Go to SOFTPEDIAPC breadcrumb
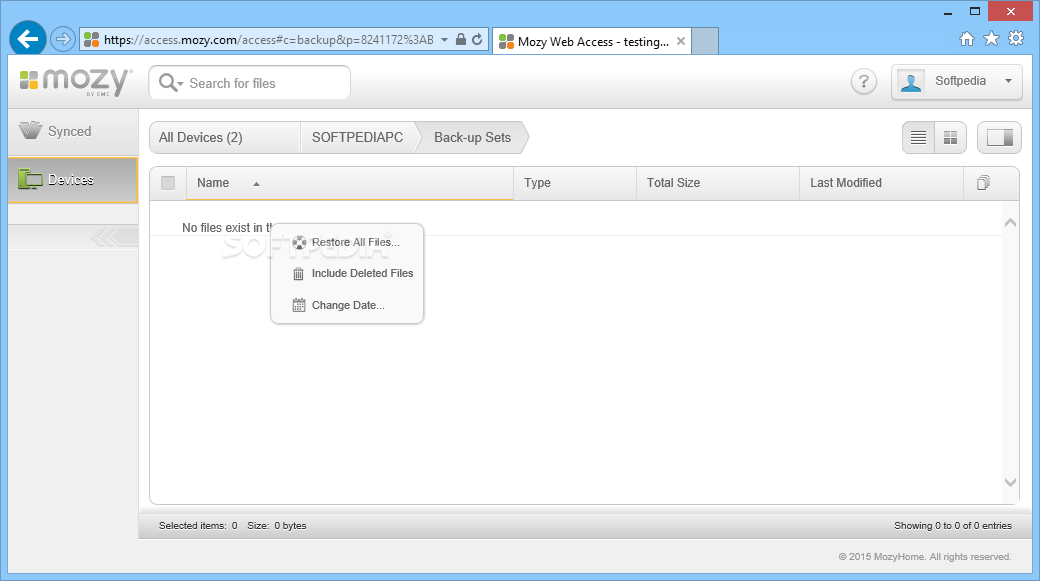Image resolution: width=1040 pixels, height=581 pixels. tap(358, 137)
